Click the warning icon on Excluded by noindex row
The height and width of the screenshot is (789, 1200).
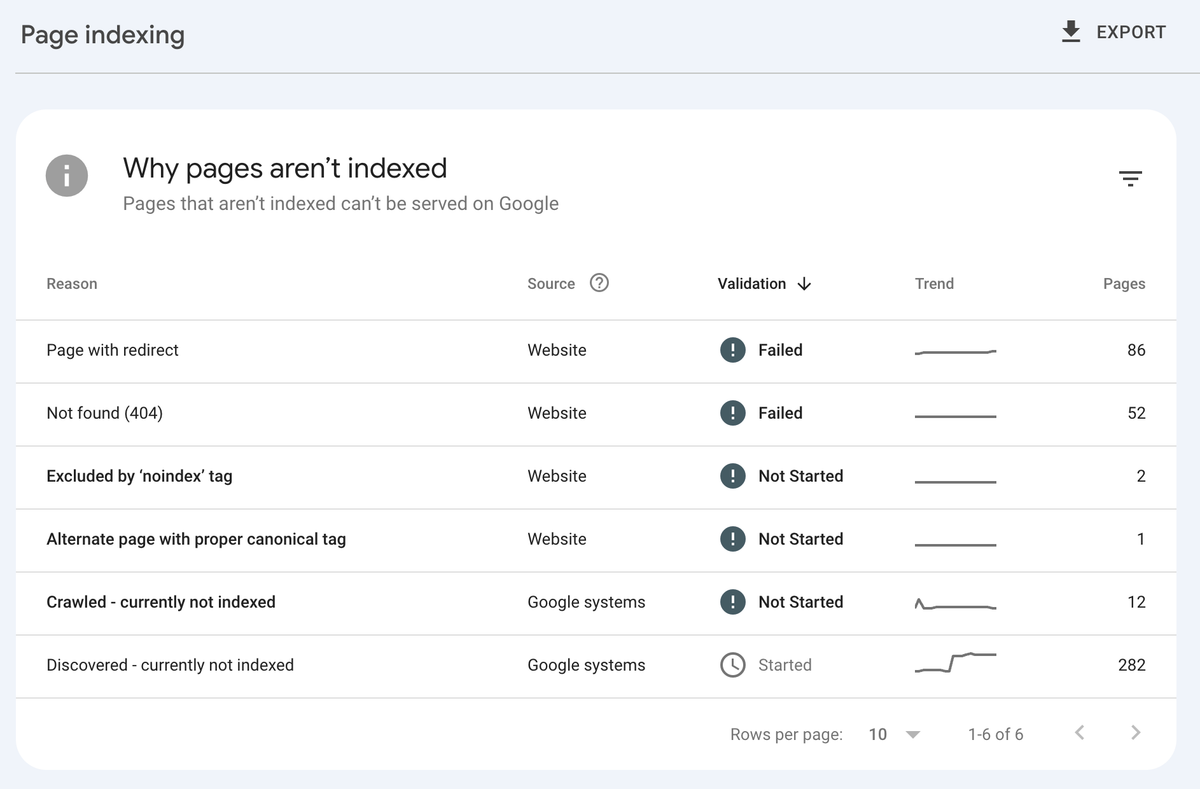click(x=732, y=476)
